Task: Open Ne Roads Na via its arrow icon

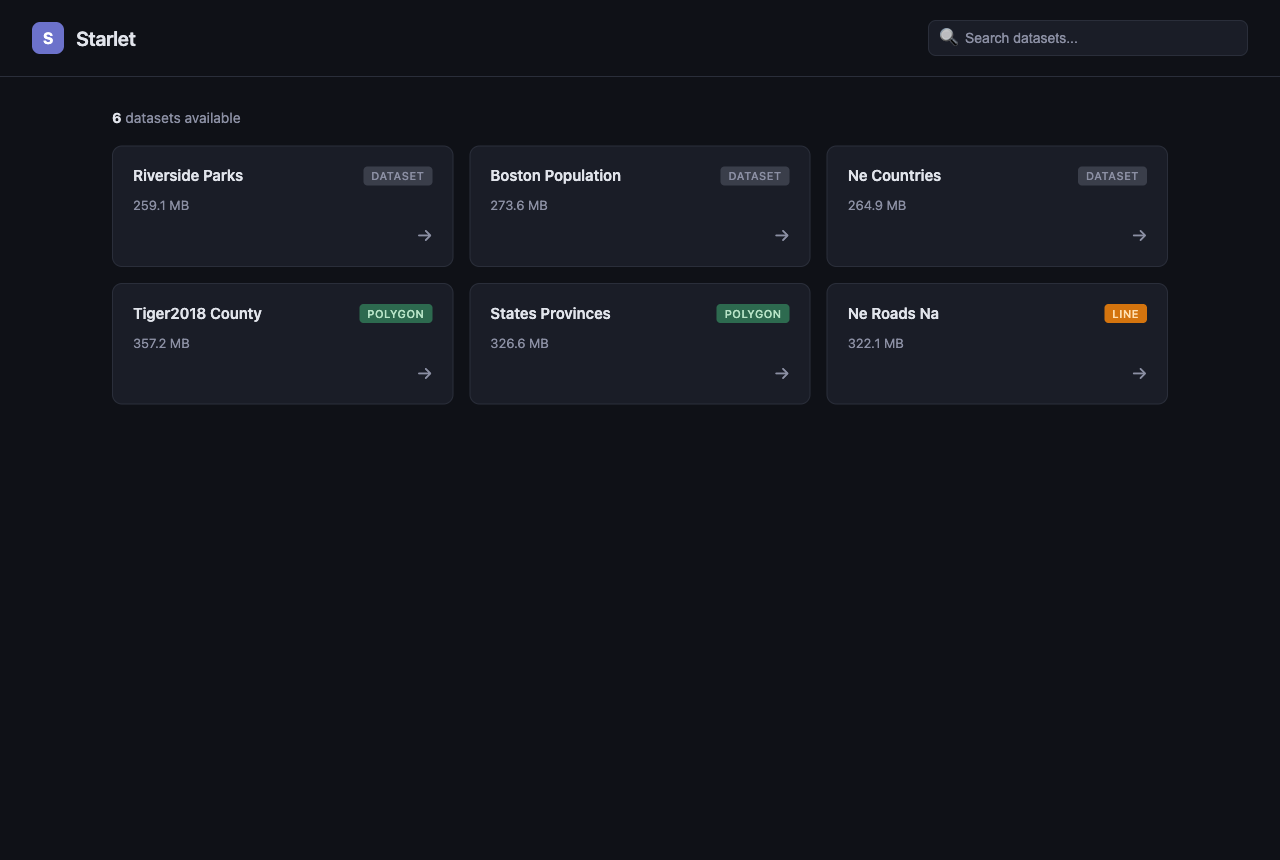Action: pos(1139,373)
